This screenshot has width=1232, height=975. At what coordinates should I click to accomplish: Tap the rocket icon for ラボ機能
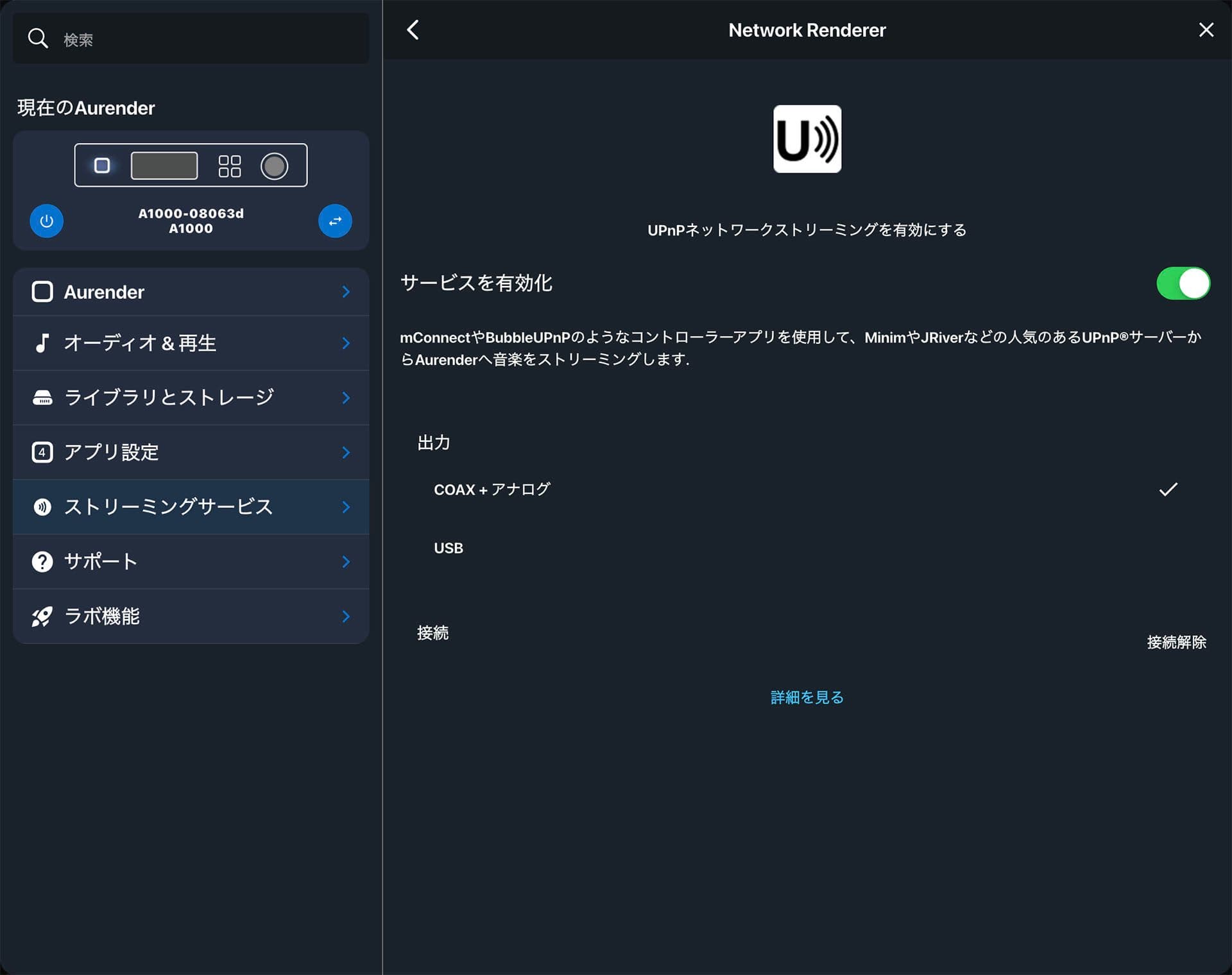click(x=42, y=616)
